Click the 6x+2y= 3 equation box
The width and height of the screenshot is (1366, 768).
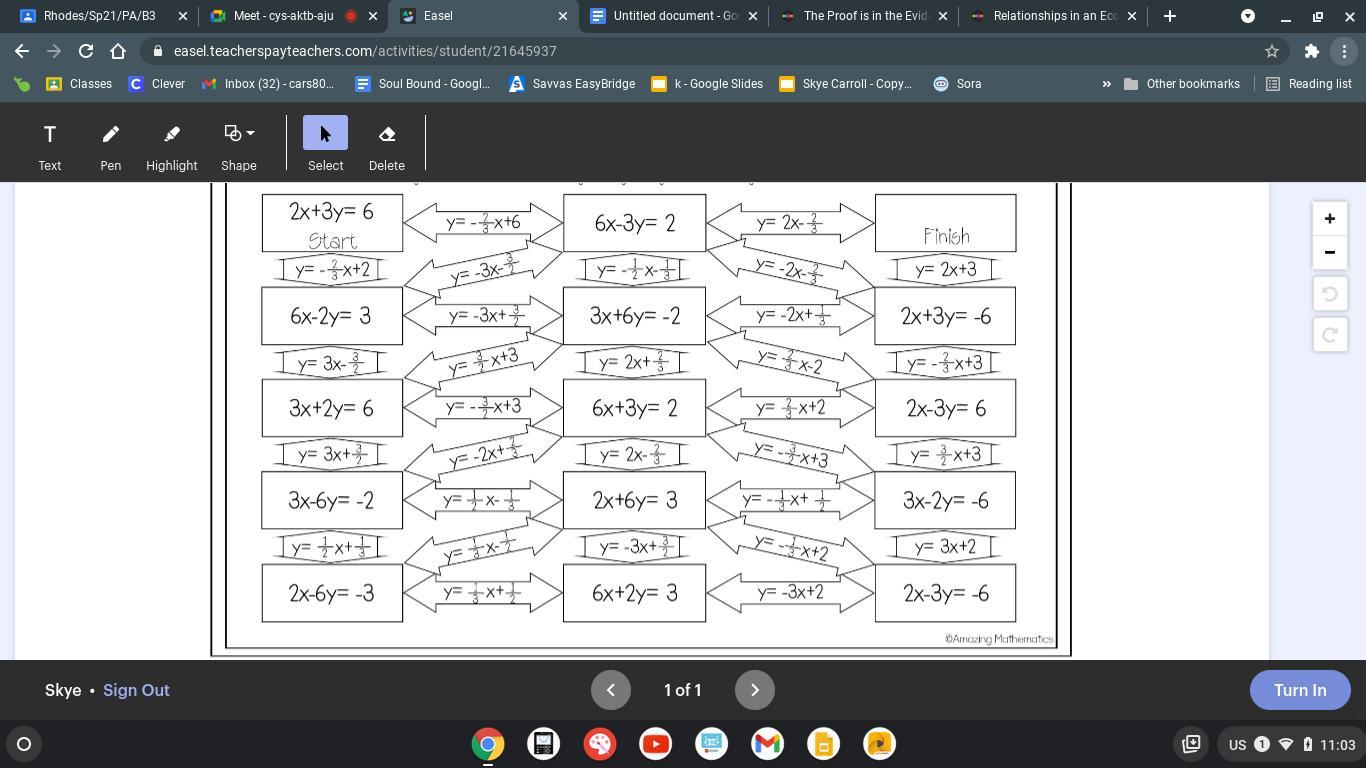pos(634,593)
